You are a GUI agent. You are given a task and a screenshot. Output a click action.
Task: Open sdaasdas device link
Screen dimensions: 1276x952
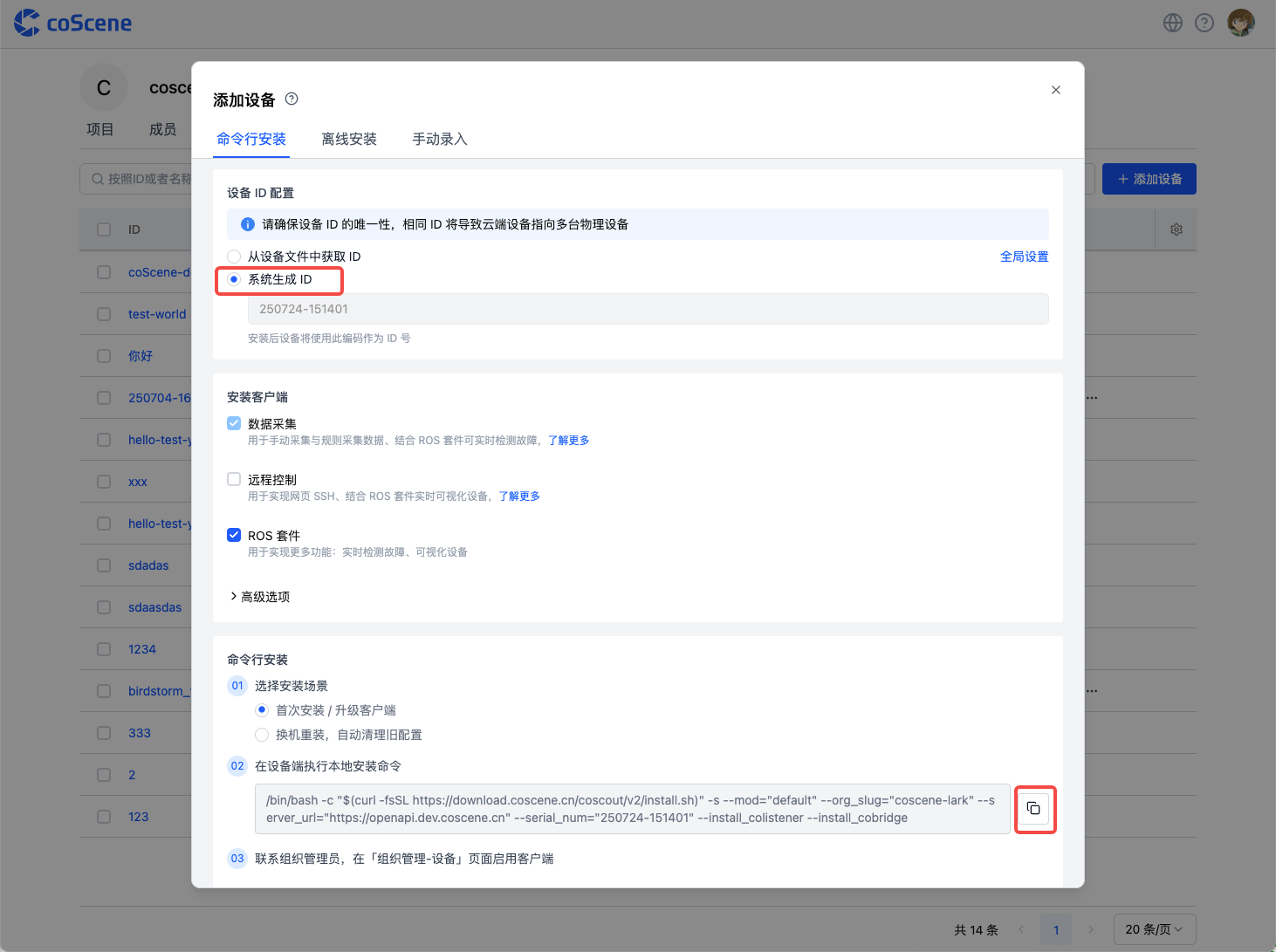[155, 607]
